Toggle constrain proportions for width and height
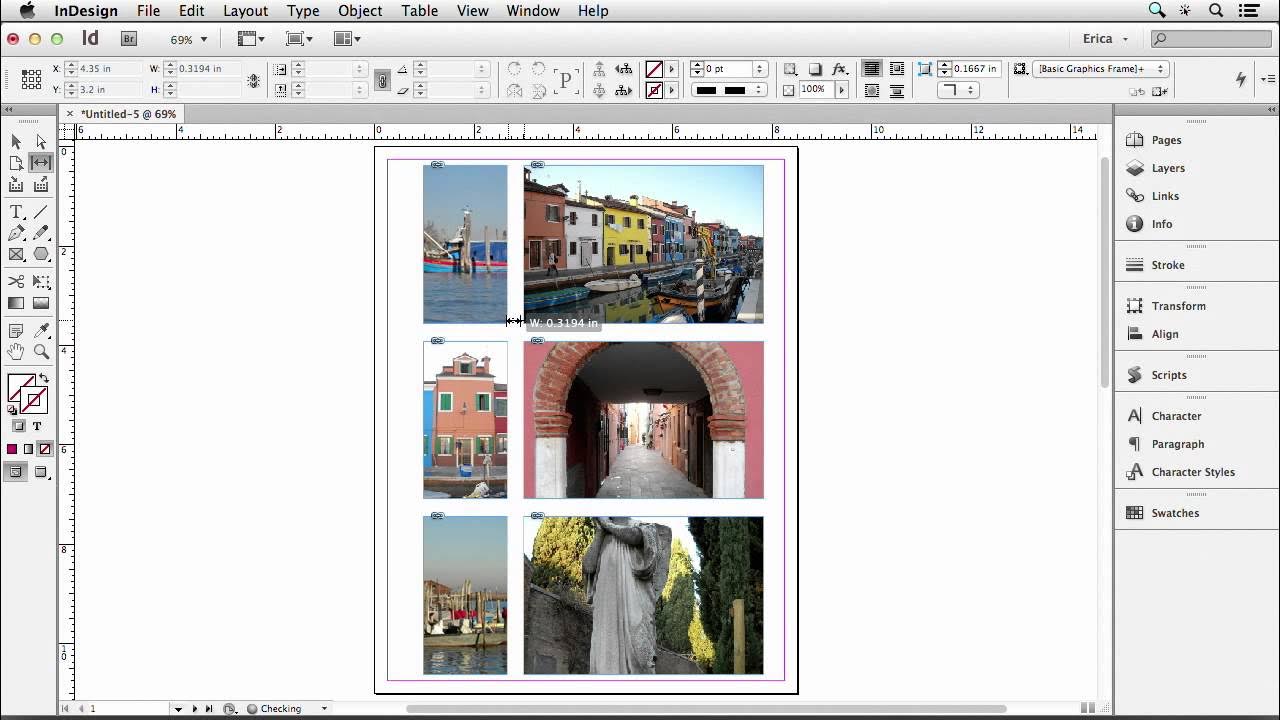Screen dimensions: 1280x720 point(253,79)
